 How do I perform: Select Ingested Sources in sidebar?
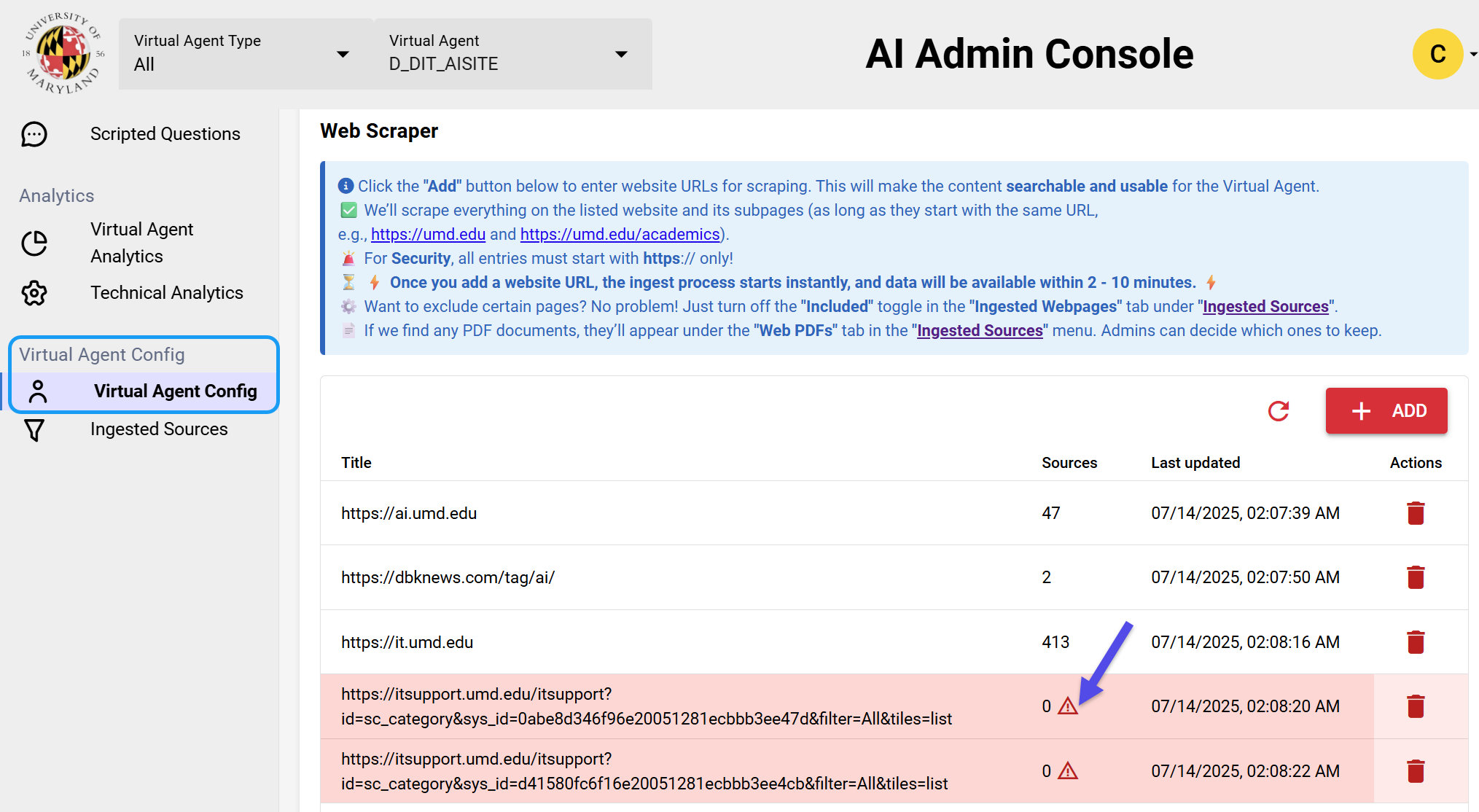159,429
